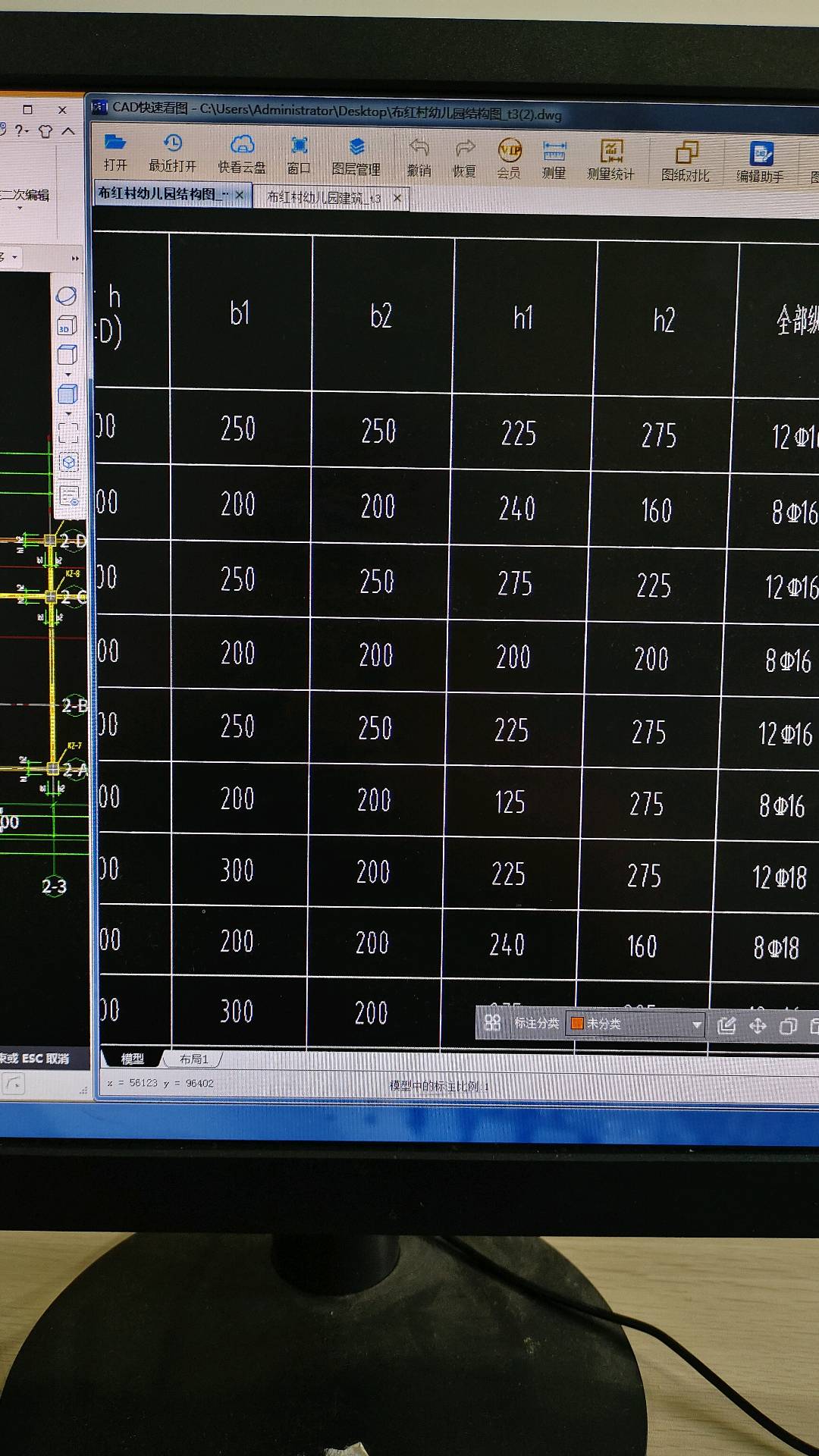Click the x y coordinate readout in status bar
Image resolution: width=819 pixels, height=1456 pixels.
coord(160,1083)
